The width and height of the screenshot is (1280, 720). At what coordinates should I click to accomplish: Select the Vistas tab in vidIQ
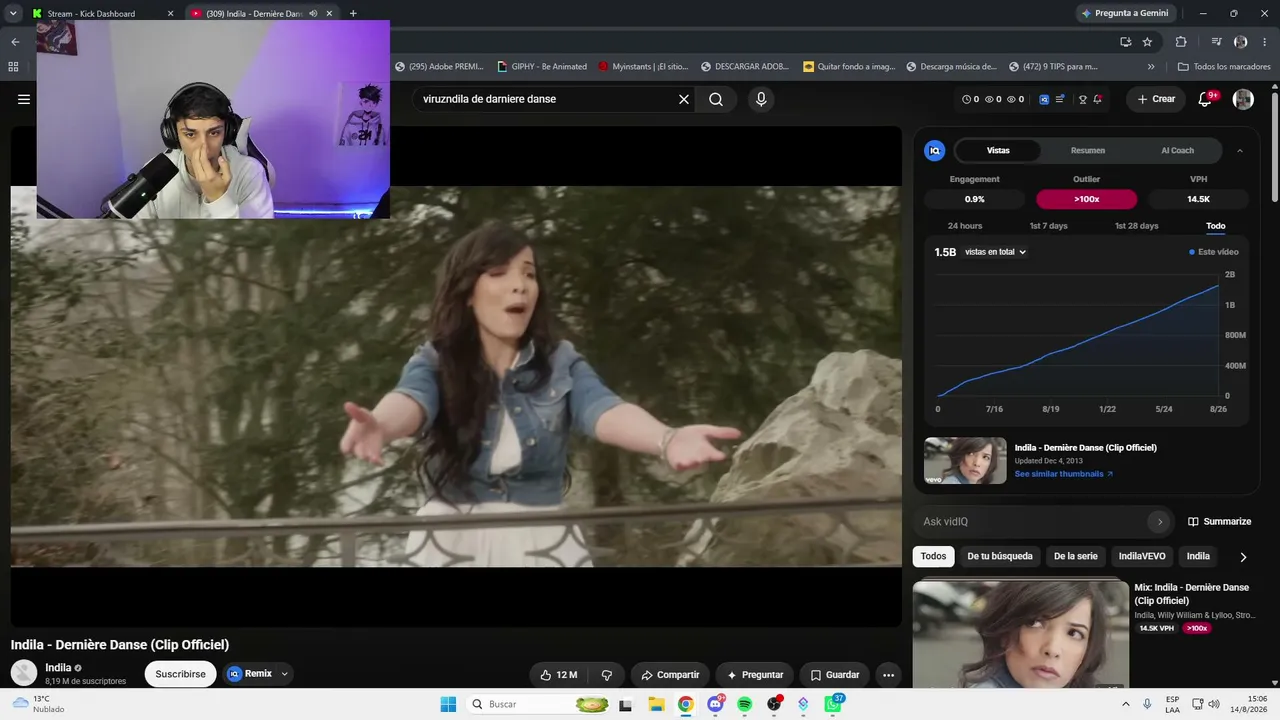tap(998, 151)
